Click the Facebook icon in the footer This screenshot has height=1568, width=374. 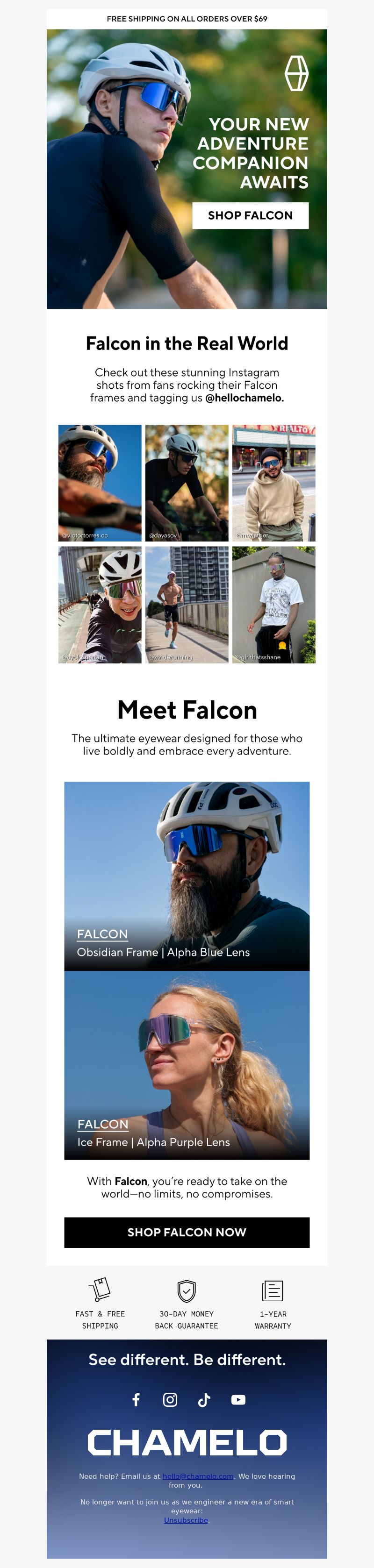pos(136,1399)
